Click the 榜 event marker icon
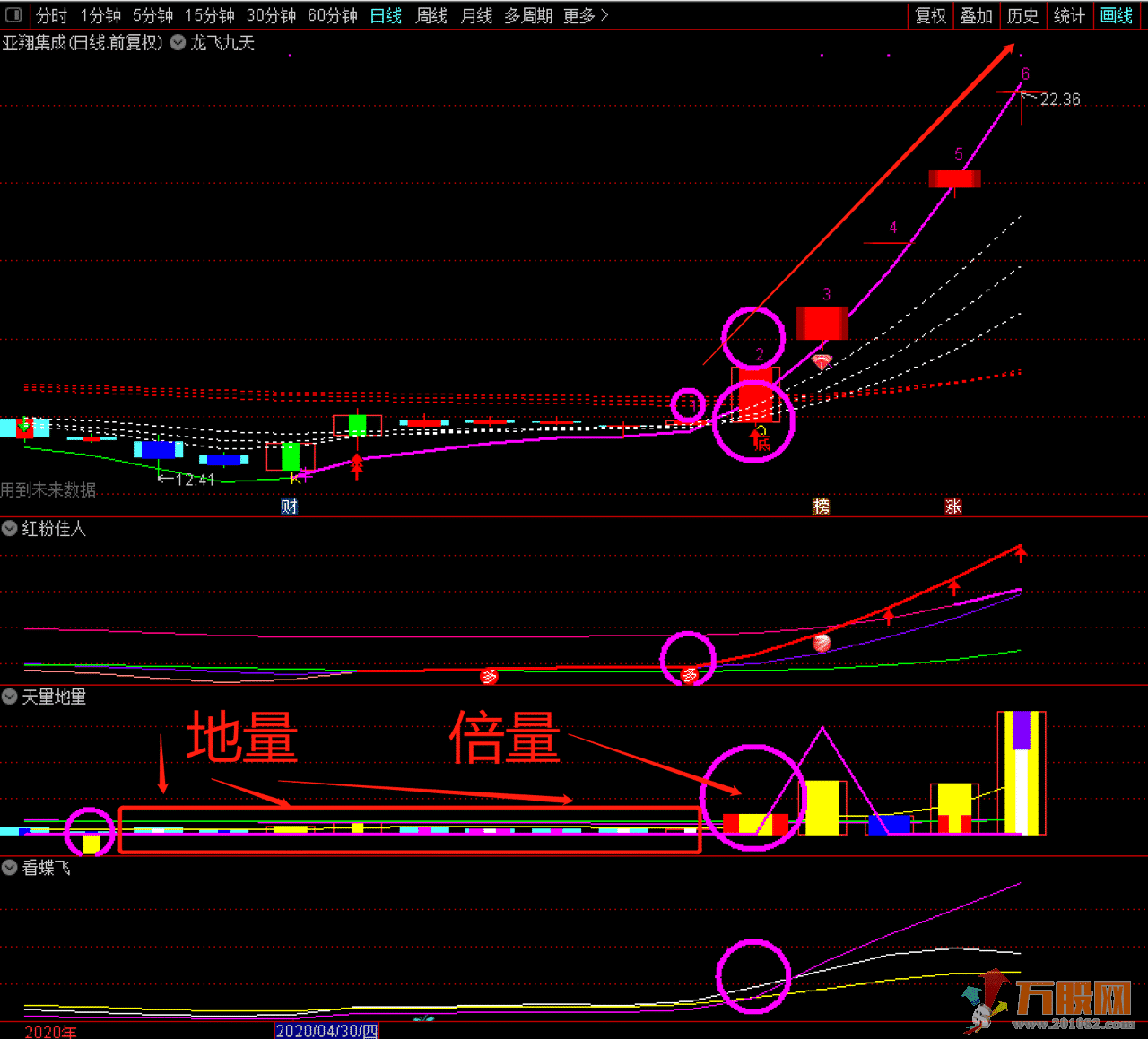Image resolution: width=1148 pixels, height=1039 pixels. click(821, 507)
